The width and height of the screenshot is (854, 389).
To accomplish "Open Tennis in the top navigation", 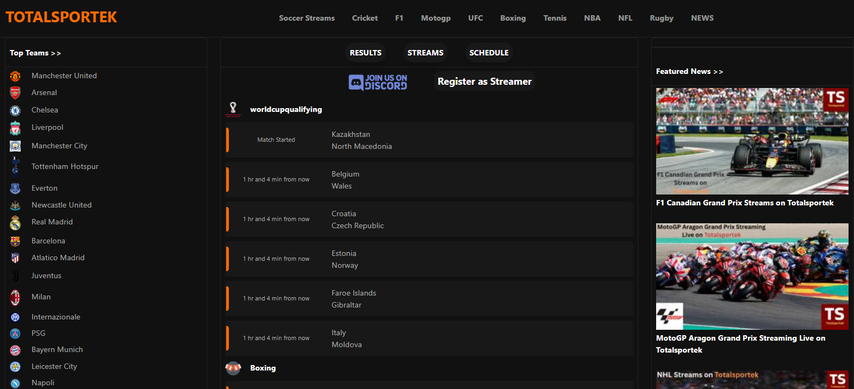I will (x=554, y=18).
